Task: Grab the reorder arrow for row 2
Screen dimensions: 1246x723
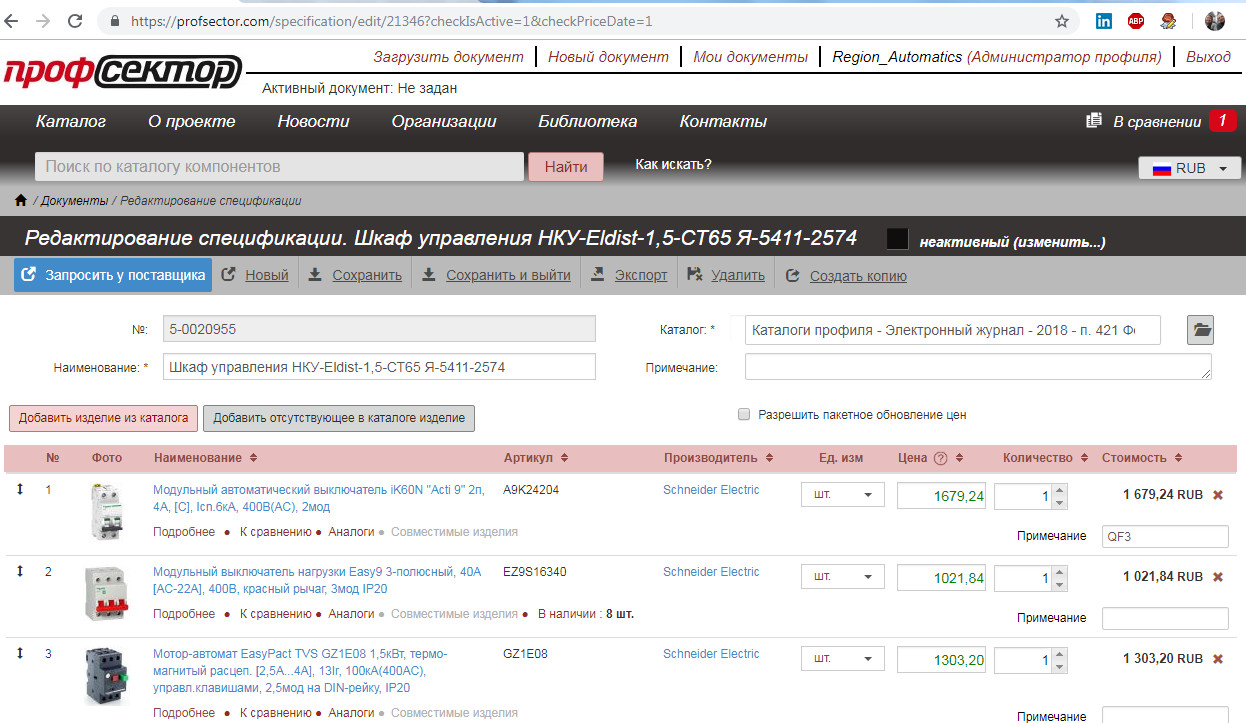Action: tap(19, 571)
